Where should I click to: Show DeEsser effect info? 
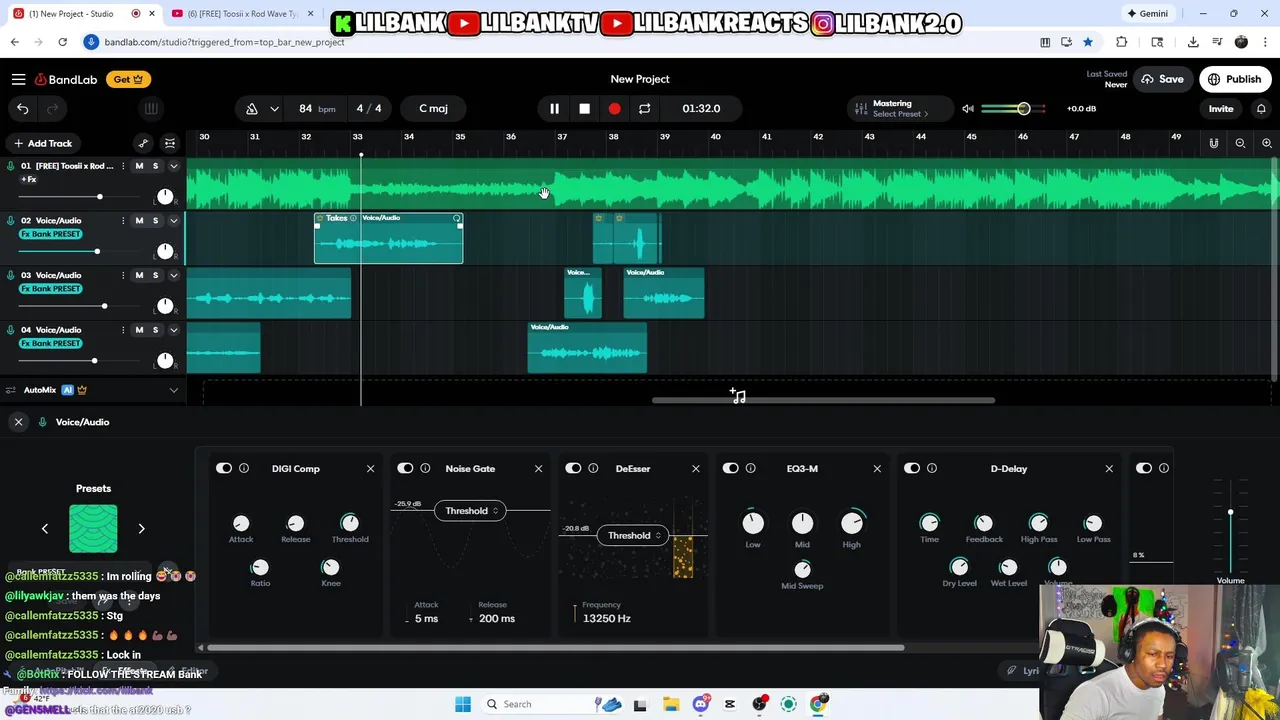pos(593,468)
